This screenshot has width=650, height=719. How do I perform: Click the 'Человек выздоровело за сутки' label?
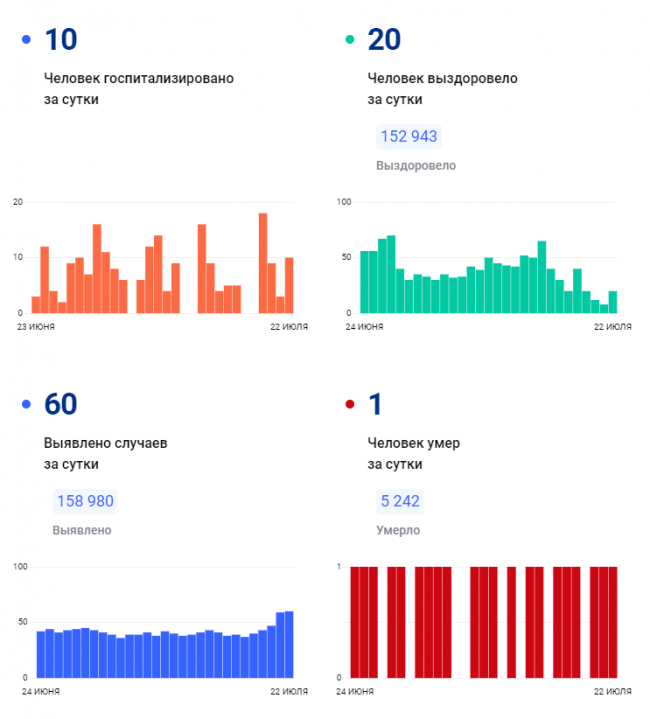[441, 88]
